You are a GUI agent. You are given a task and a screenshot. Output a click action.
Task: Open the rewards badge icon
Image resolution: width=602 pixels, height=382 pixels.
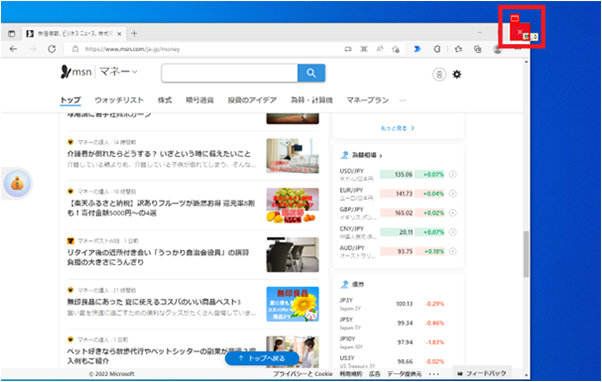(439, 74)
